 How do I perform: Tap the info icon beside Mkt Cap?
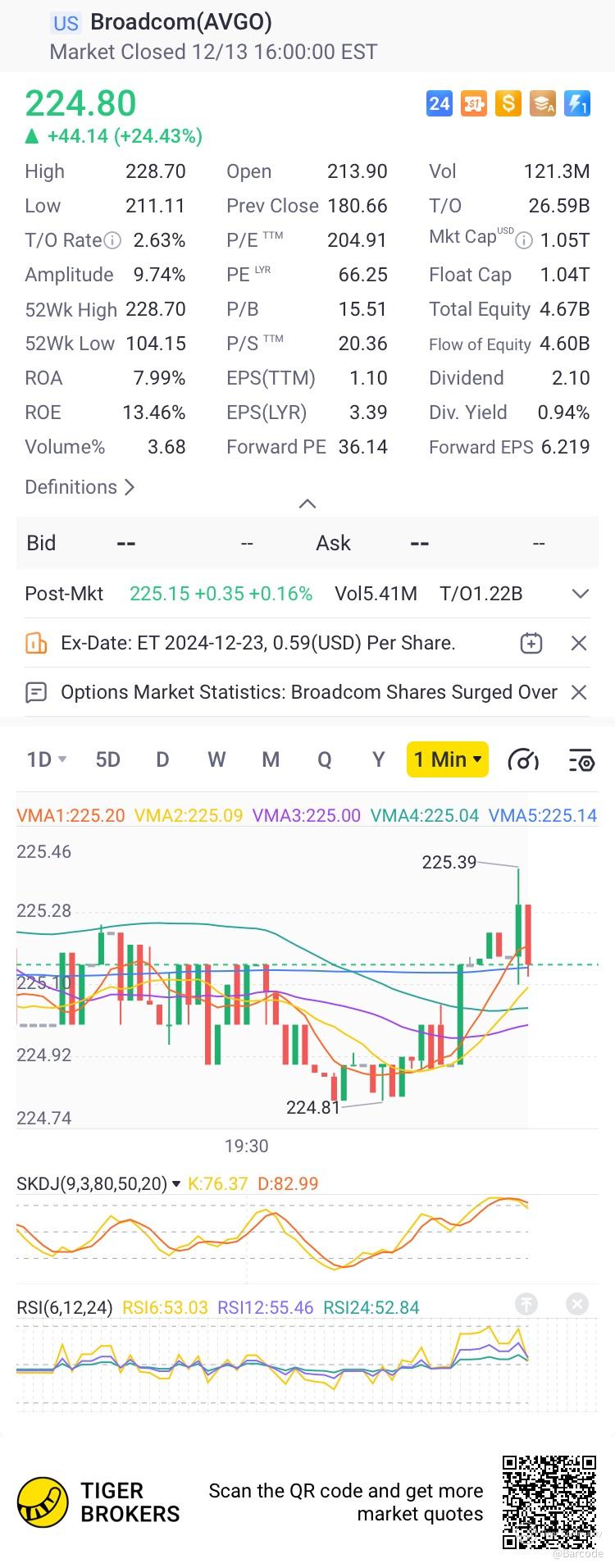pos(524,240)
